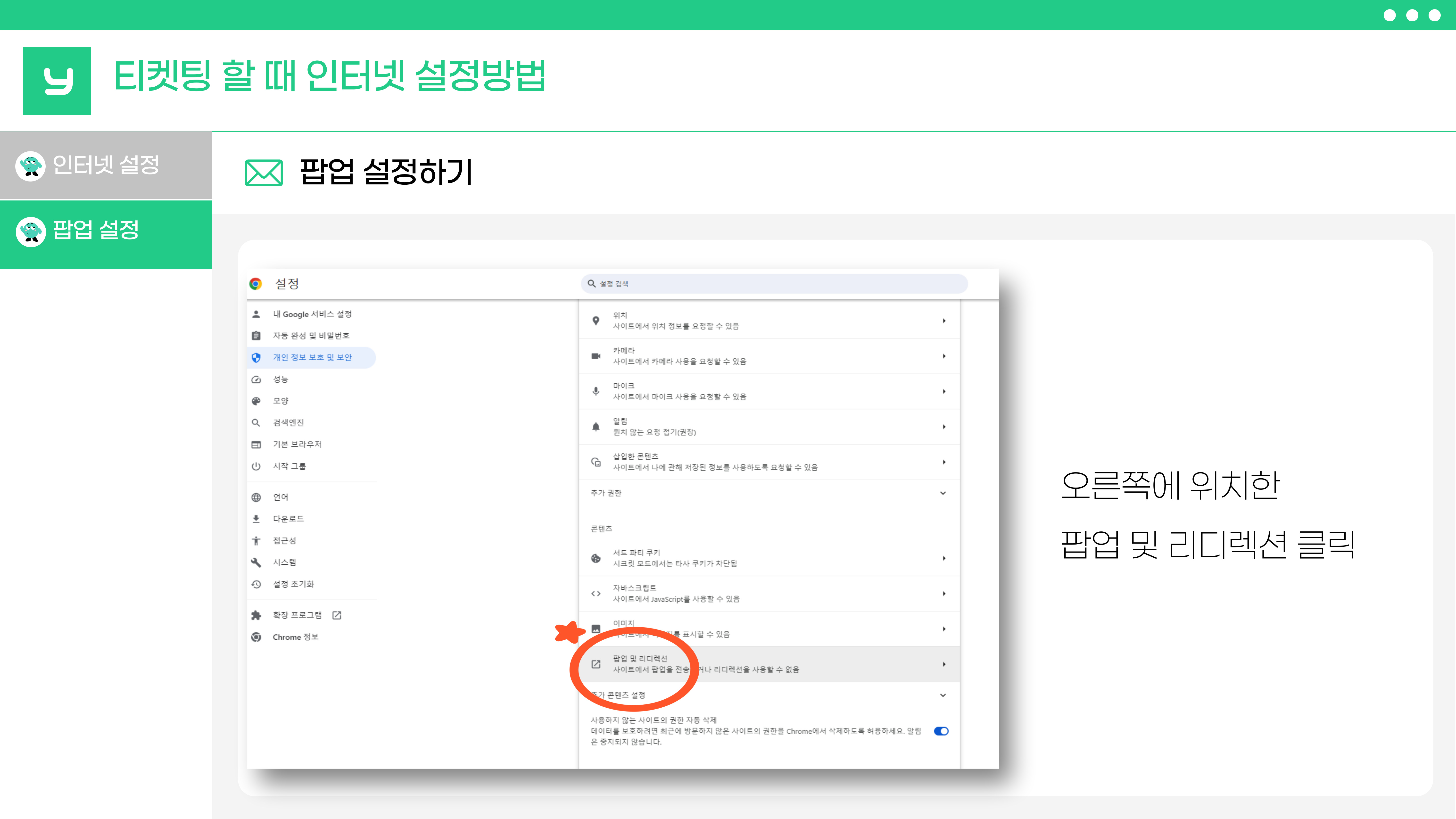Open 개인 정보 보호 및 보안 menu item
Image resolution: width=1456 pixels, height=819 pixels.
tap(311, 357)
